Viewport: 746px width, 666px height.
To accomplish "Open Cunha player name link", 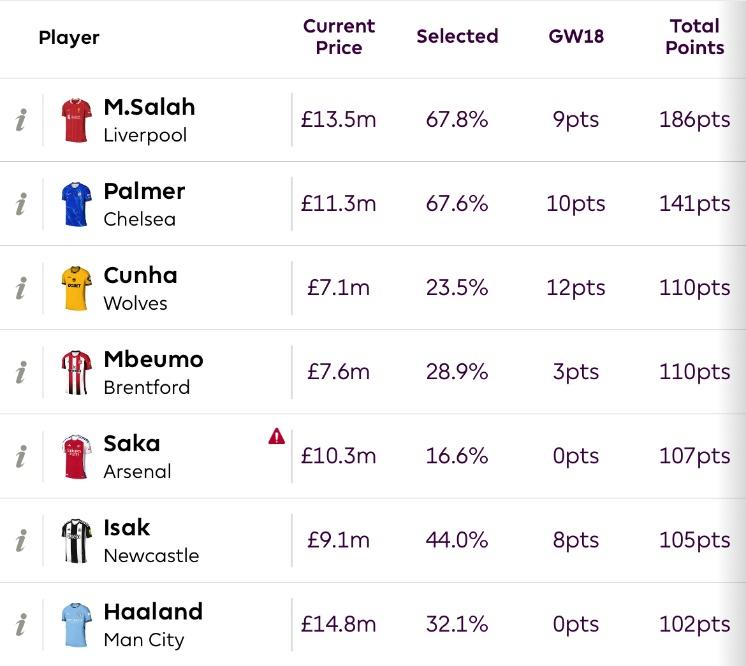I will 140,275.
